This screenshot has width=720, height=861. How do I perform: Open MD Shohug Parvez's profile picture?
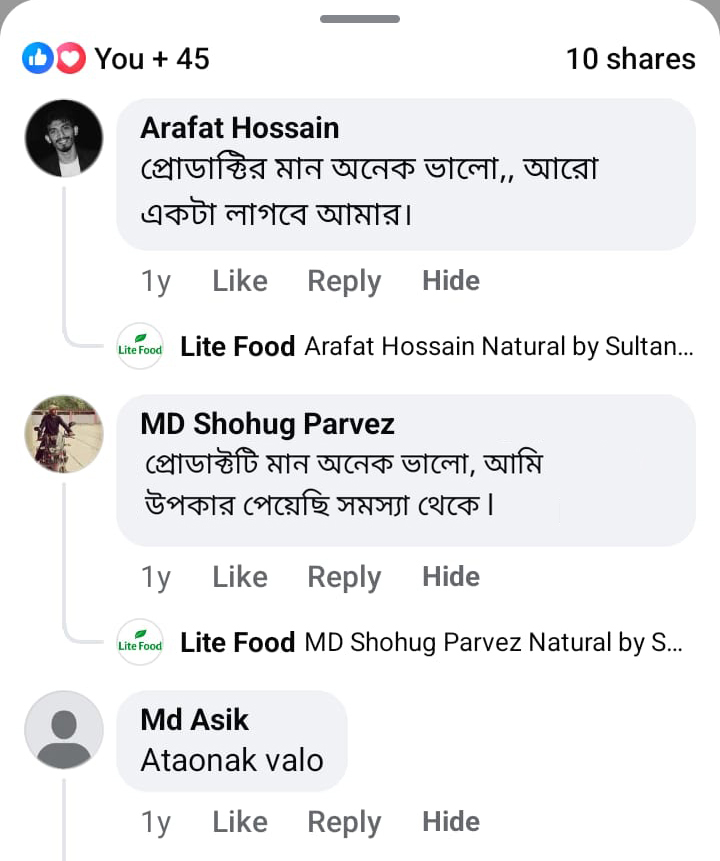[63, 434]
